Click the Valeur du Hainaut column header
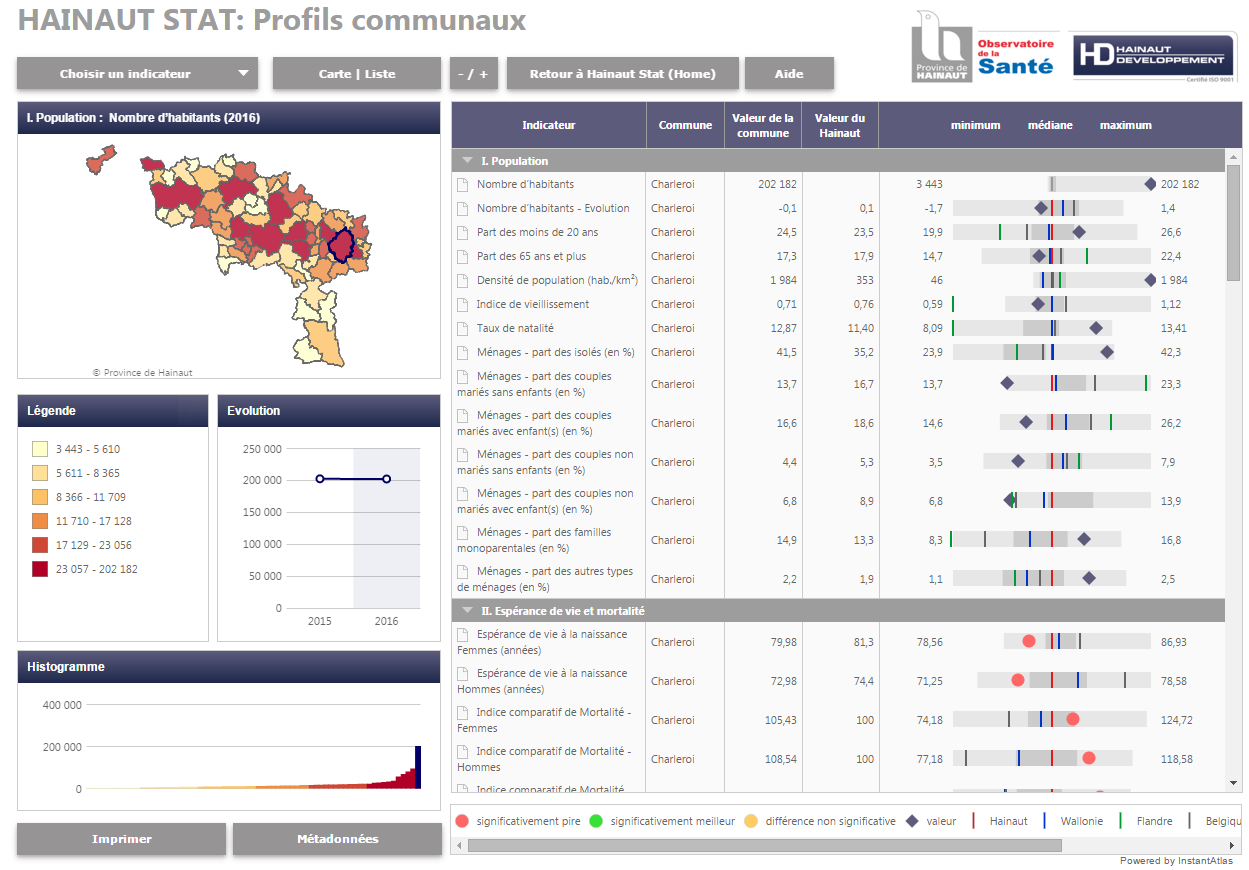The width and height of the screenshot is (1249, 870). click(x=840, y=125)
